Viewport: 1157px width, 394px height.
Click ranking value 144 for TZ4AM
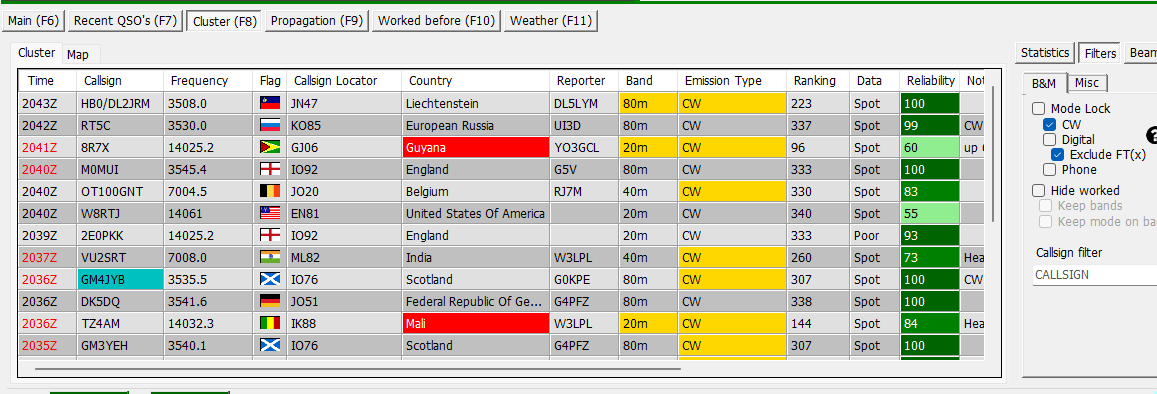(818, 324)
